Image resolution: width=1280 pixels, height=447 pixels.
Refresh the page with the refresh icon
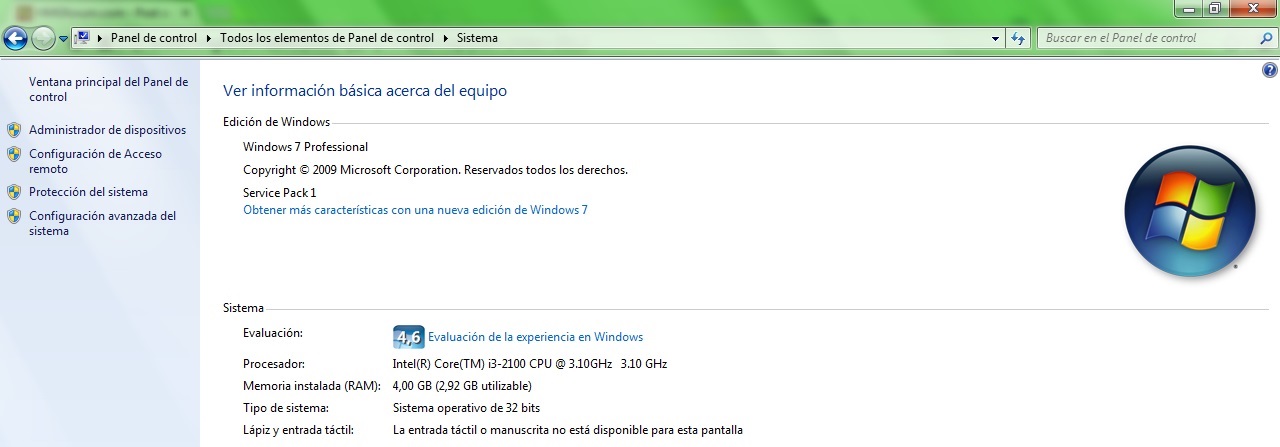coord(1018,39)
